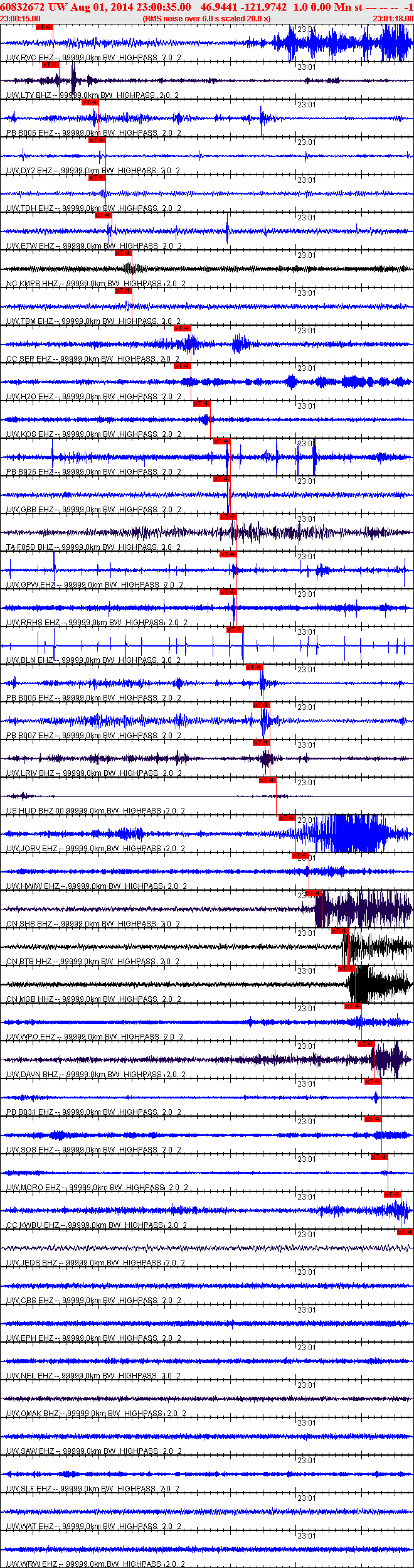Click the red pick flag above CN.SHB trace
This screenshot has height=1568, width=414.
click(x=313, y=893)
